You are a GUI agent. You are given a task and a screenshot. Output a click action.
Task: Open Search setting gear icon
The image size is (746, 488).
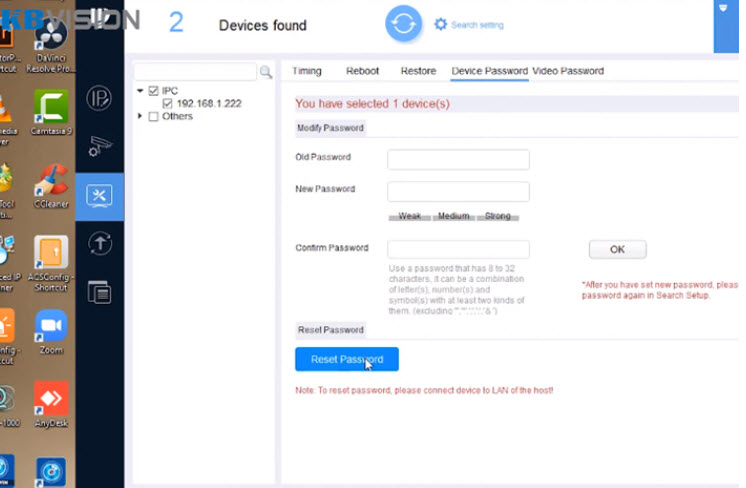441,24
